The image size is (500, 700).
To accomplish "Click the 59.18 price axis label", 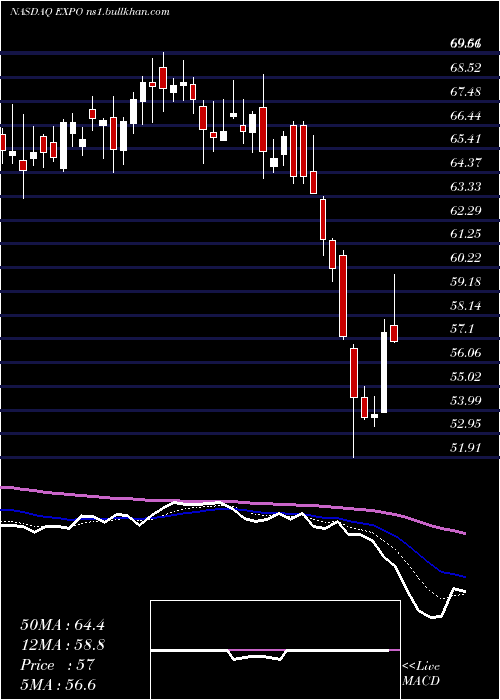I will (x=466, y=282).
